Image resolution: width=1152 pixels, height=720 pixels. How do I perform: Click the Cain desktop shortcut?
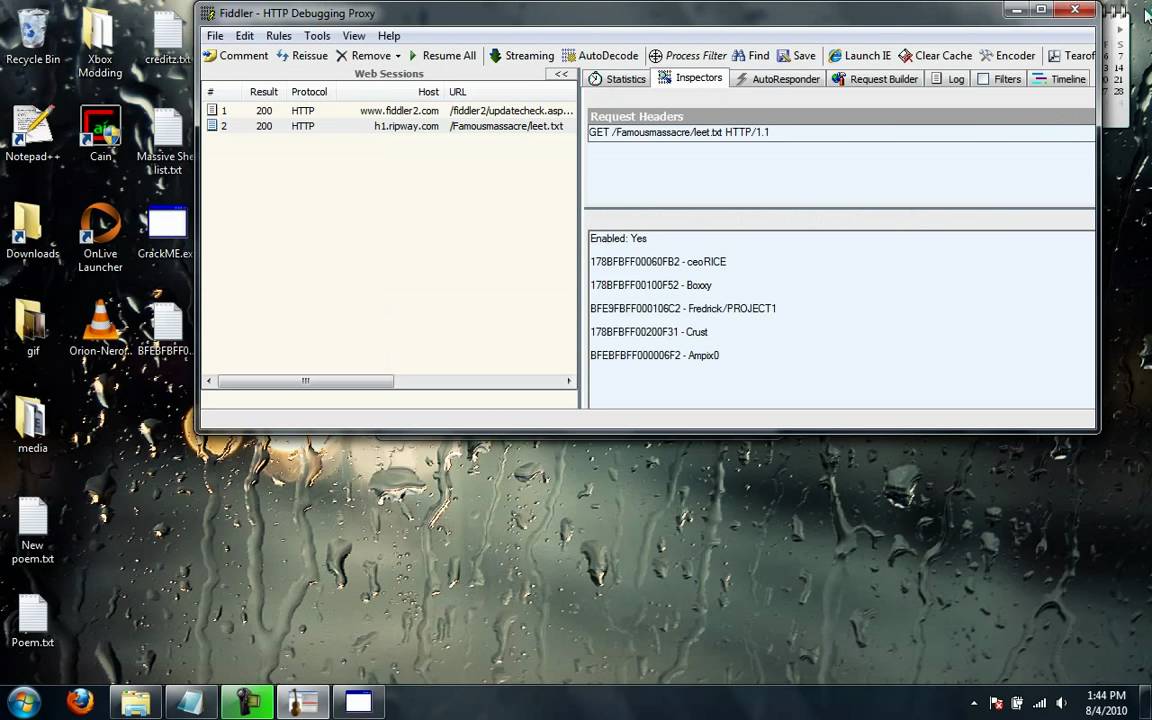coord(101,134)
